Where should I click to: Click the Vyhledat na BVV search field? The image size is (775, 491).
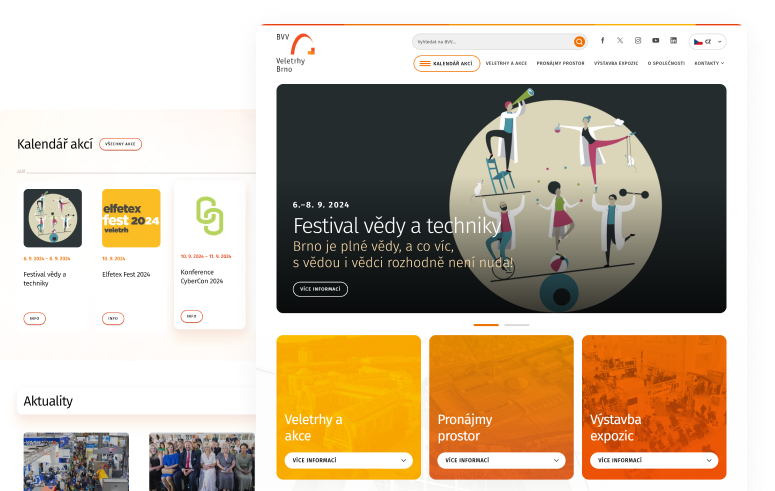(x=492, y=42)
